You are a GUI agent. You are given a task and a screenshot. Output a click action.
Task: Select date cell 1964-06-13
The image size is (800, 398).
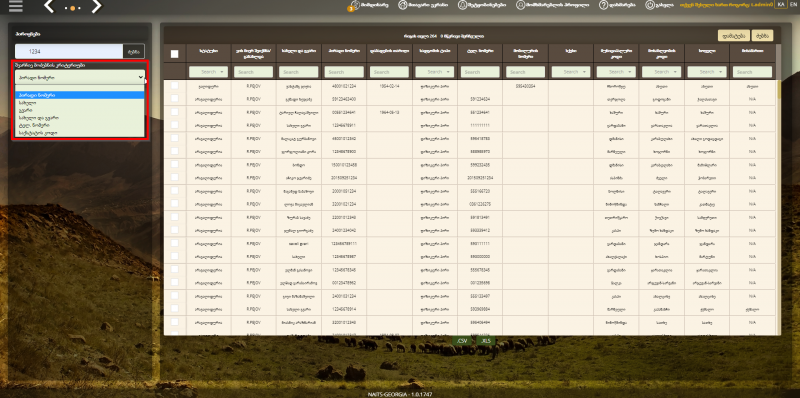point(389,112)
